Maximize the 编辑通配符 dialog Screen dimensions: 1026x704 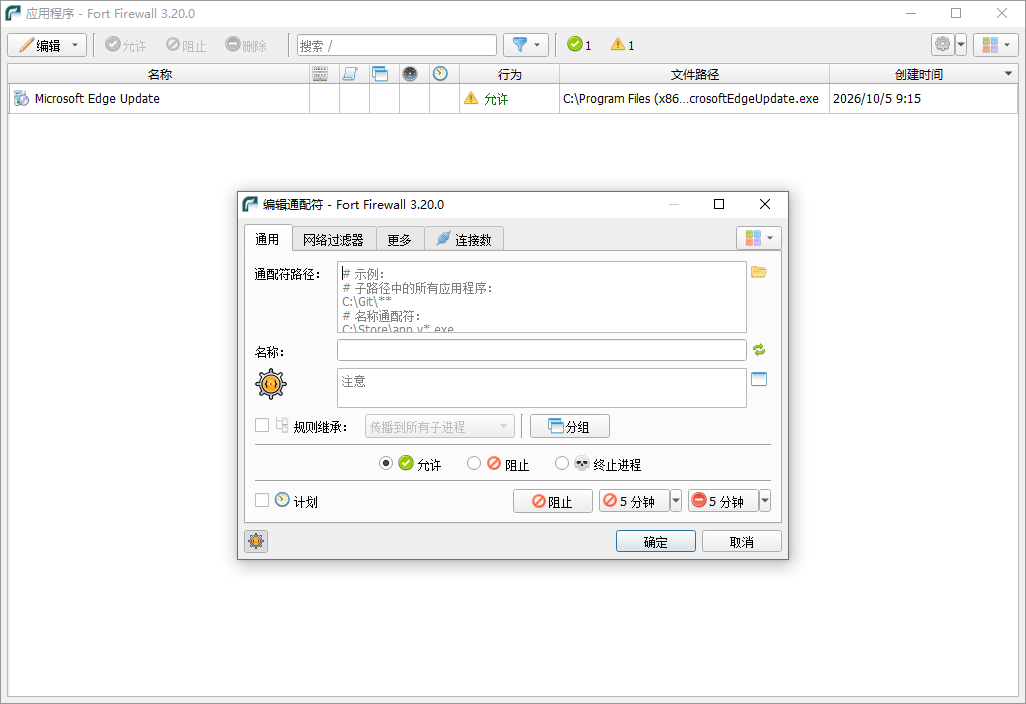pyautogui.click(x=719, y=204)
